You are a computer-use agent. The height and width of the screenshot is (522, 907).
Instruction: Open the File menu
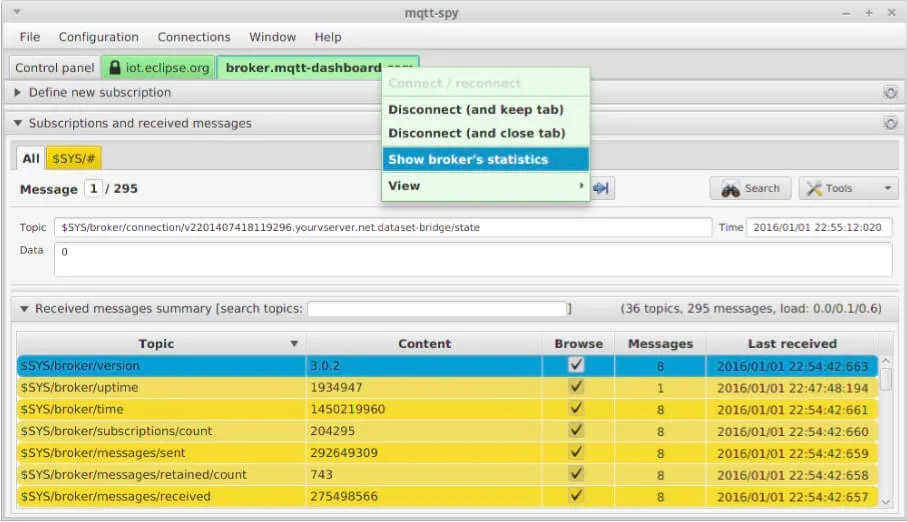pos(30,37)
